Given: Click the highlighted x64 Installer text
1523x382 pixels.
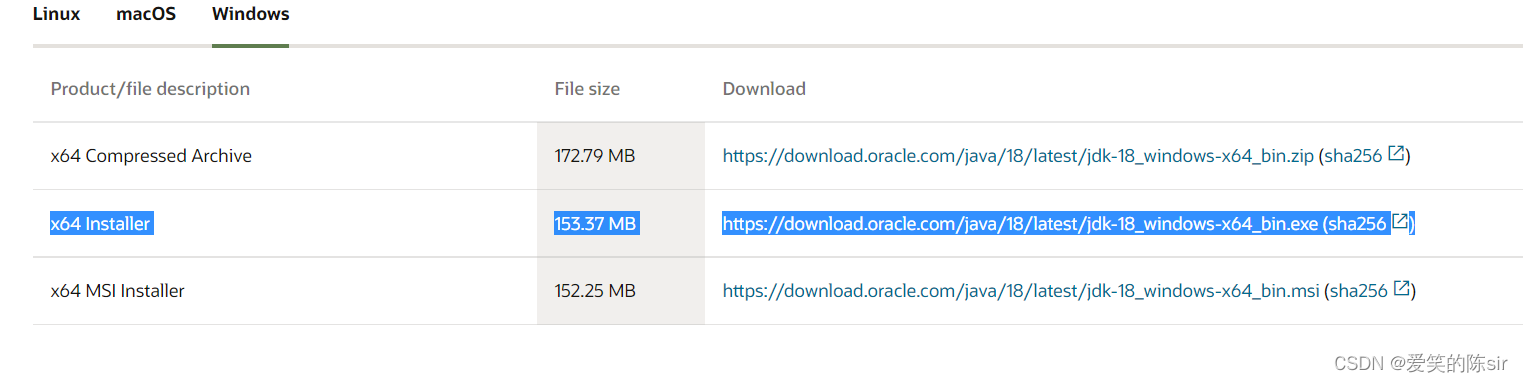Looking at the screenshot, I should (x=100, y=223).
